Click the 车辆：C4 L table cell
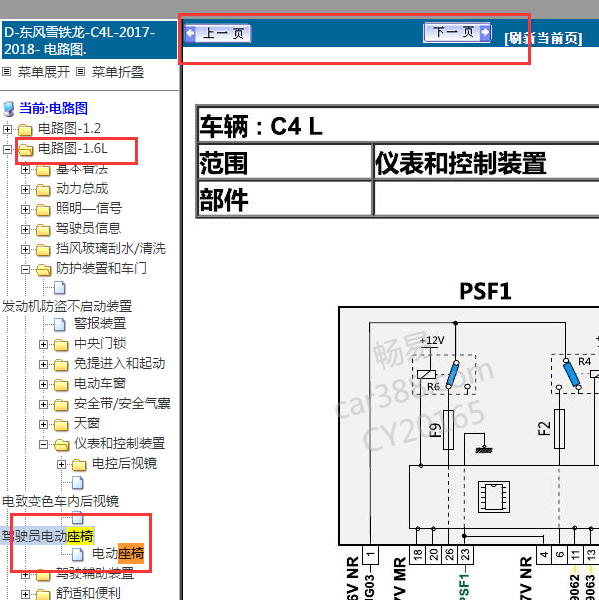The height and width of the screenshot is (600, 599). (398, 126)
